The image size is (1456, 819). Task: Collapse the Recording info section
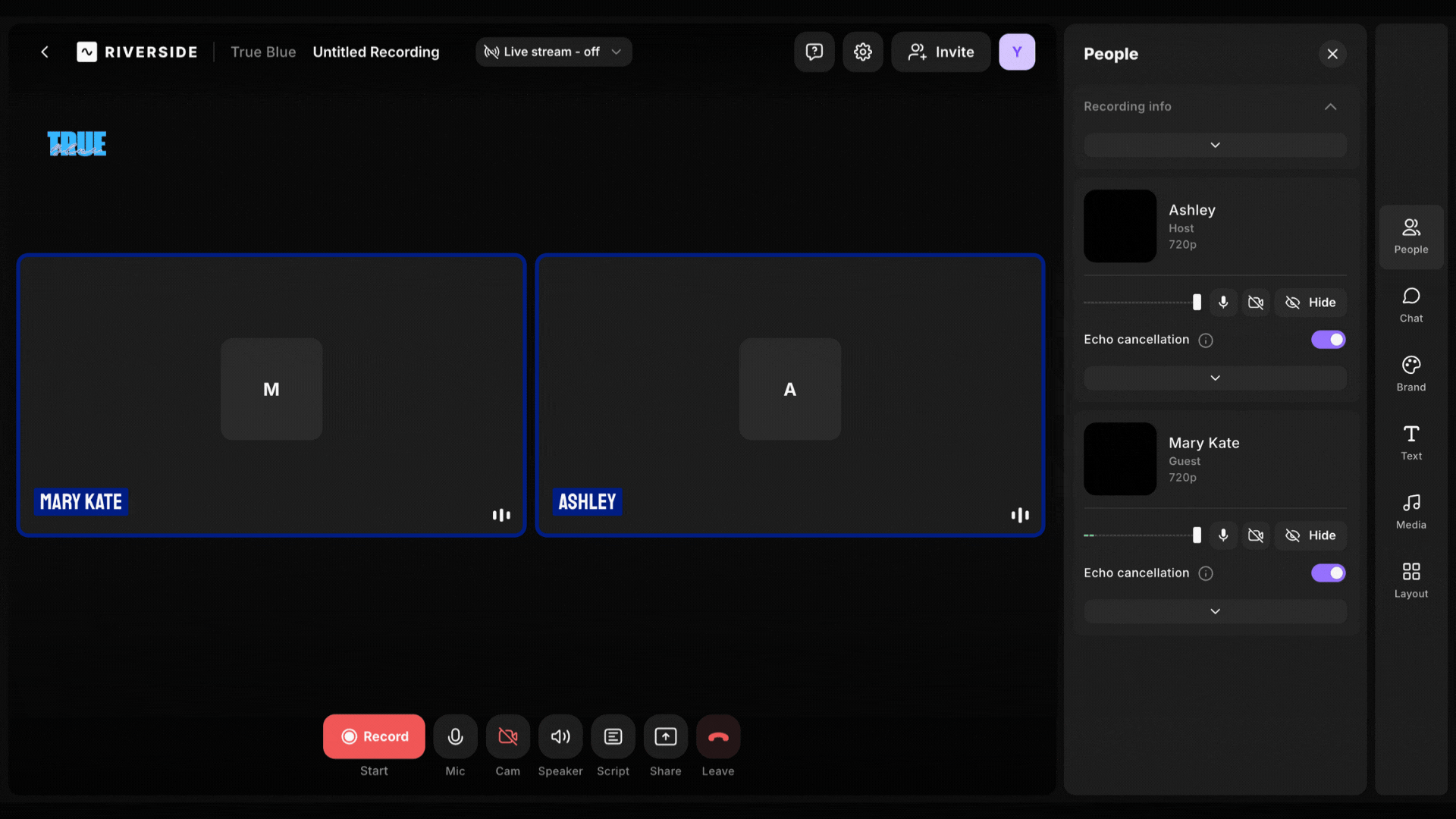coord(1330,107)
